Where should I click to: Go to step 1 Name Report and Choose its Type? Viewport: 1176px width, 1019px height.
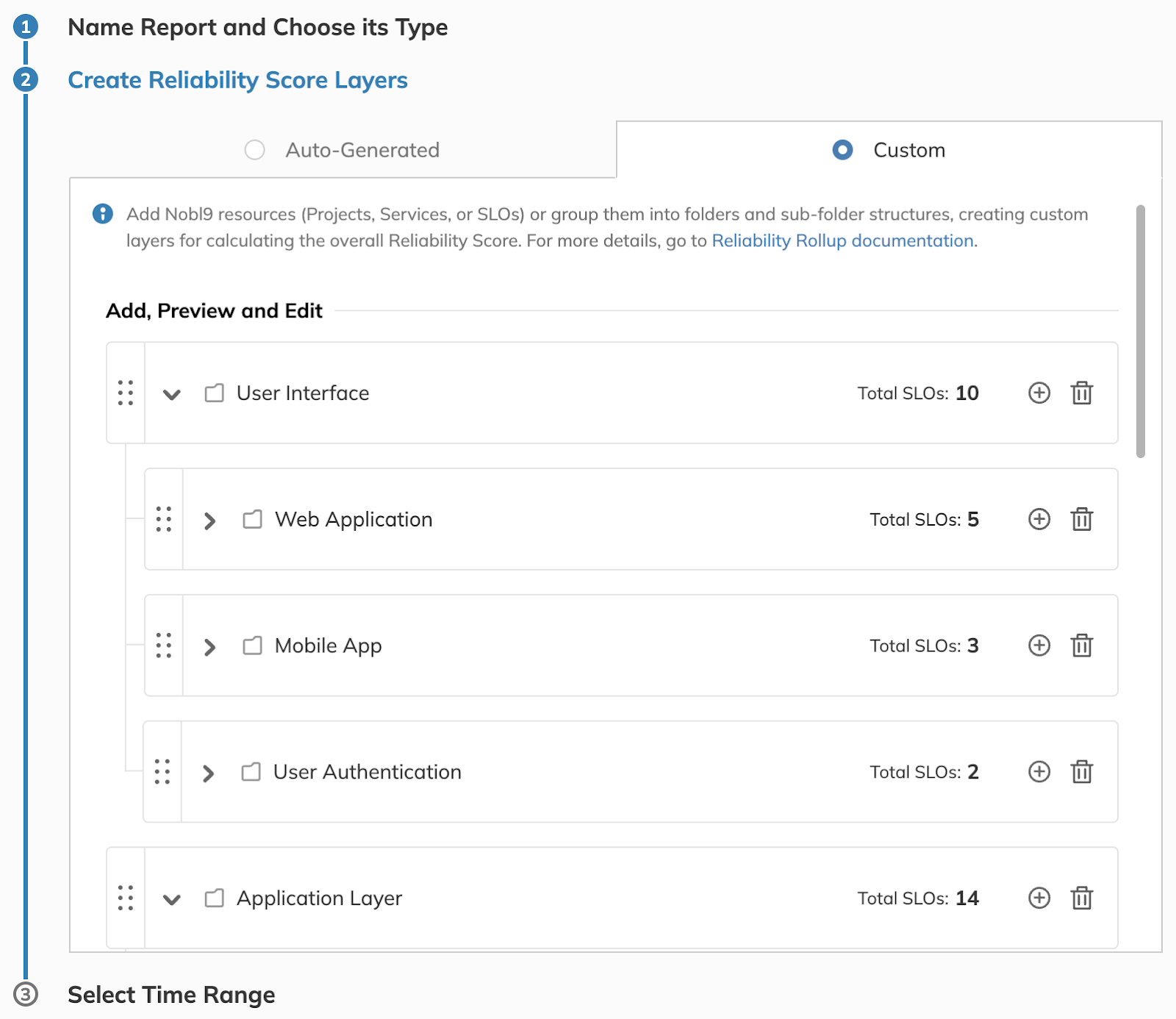(x=257, y=27)
